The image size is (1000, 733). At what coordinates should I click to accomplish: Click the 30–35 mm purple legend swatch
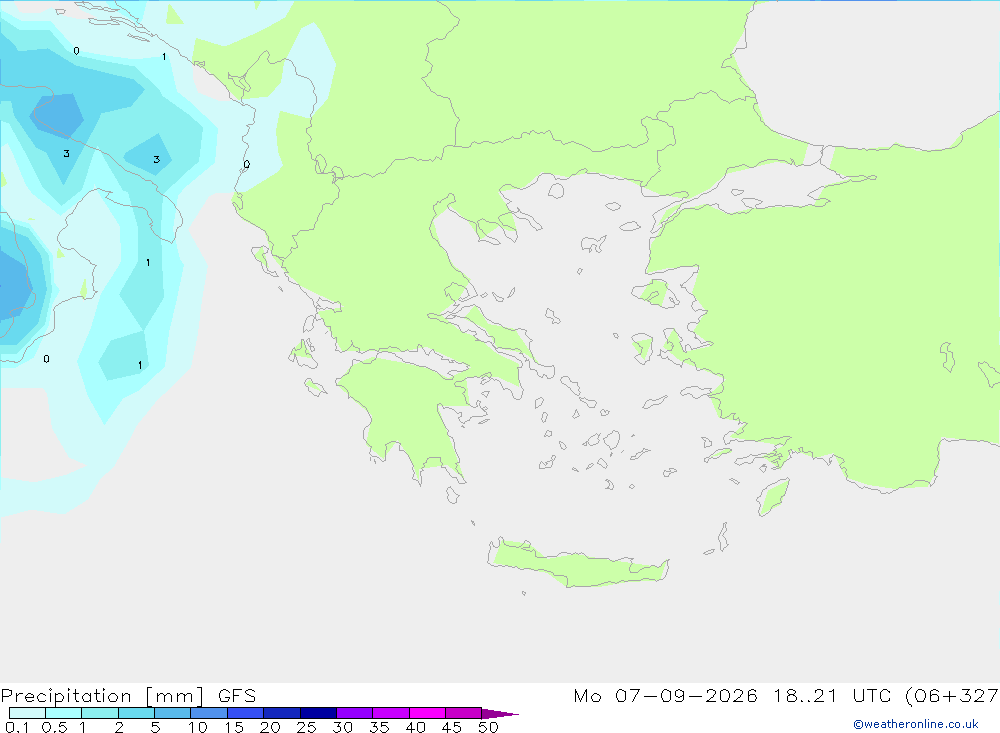[x=355, y=713]
